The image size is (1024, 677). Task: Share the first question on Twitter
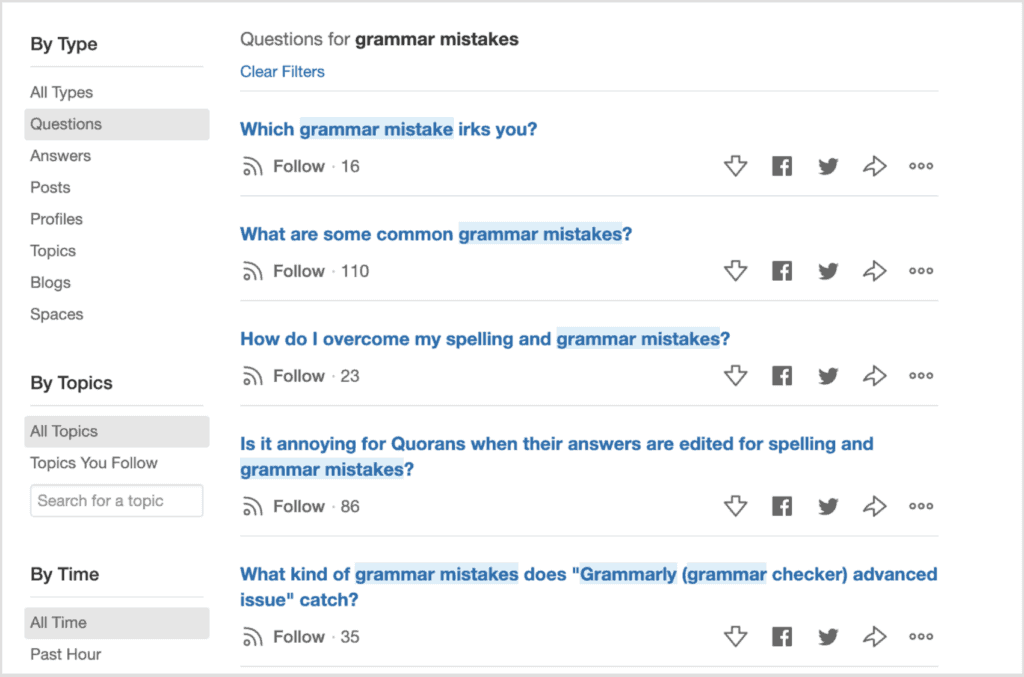828,166
